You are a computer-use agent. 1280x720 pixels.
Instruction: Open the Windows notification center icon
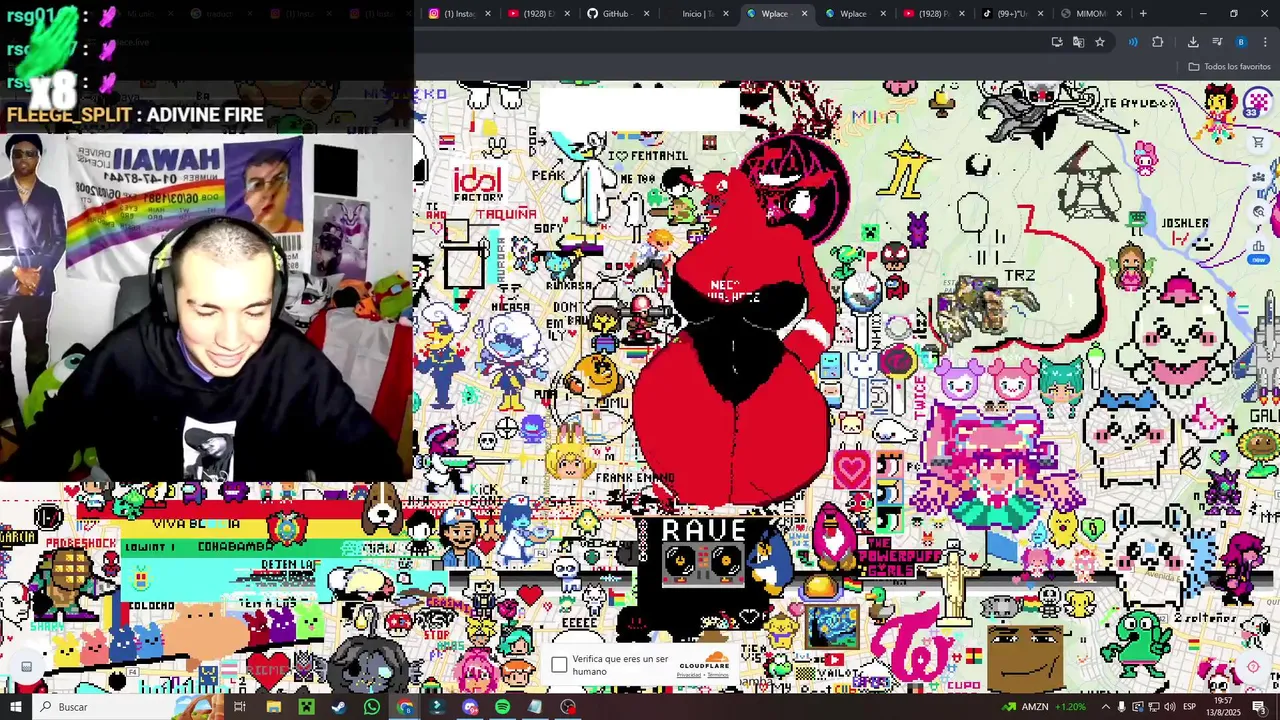[x=1260, y=707]
